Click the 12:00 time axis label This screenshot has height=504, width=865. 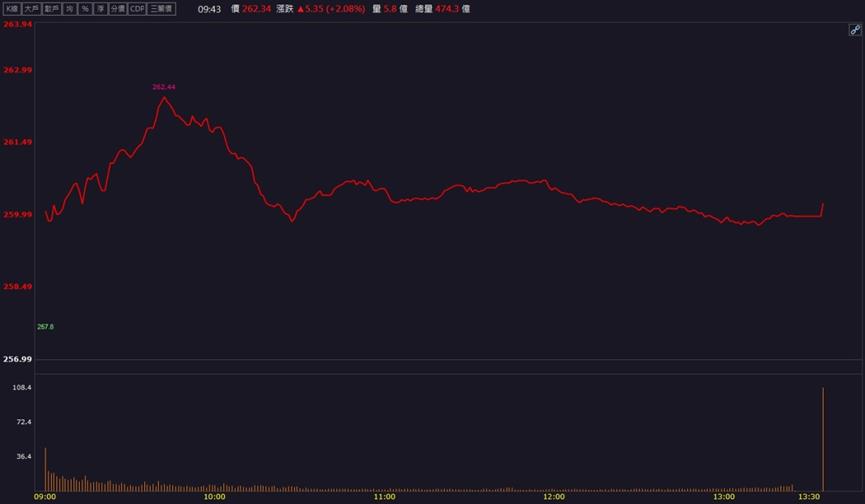point(554,497)
